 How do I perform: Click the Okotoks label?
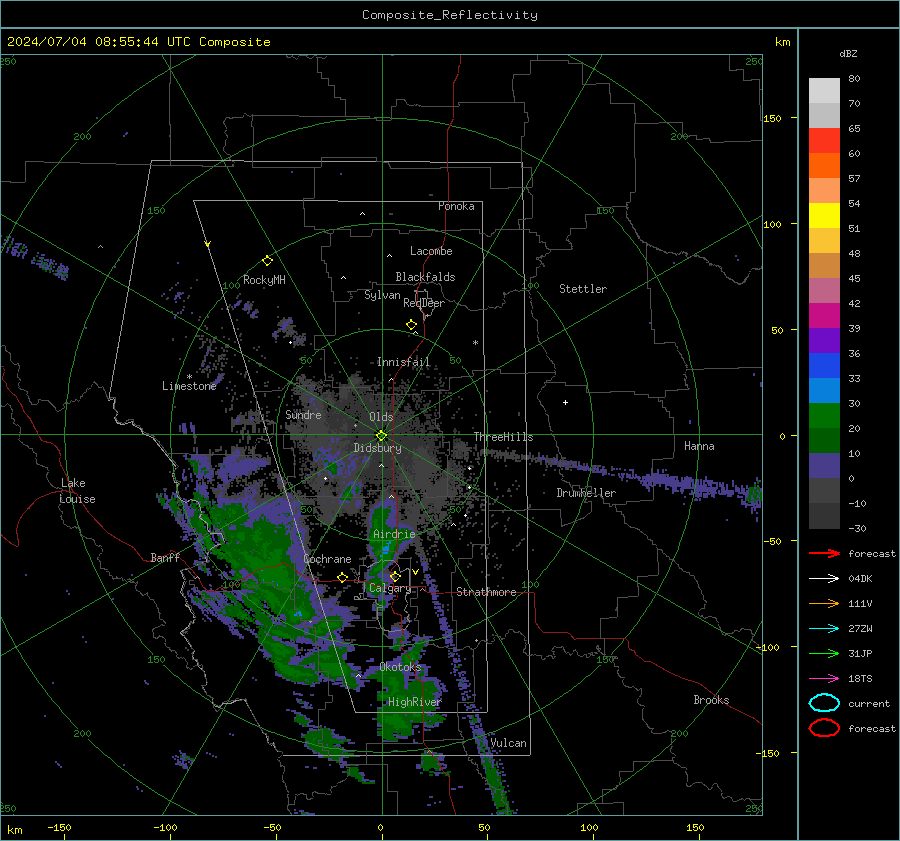(400, 667)
